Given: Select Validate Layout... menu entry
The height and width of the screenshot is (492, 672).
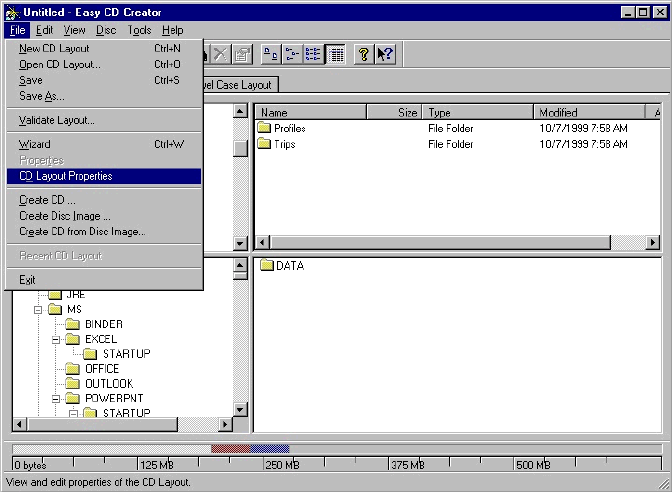Looking at the screenshot, I should [104, 120].
